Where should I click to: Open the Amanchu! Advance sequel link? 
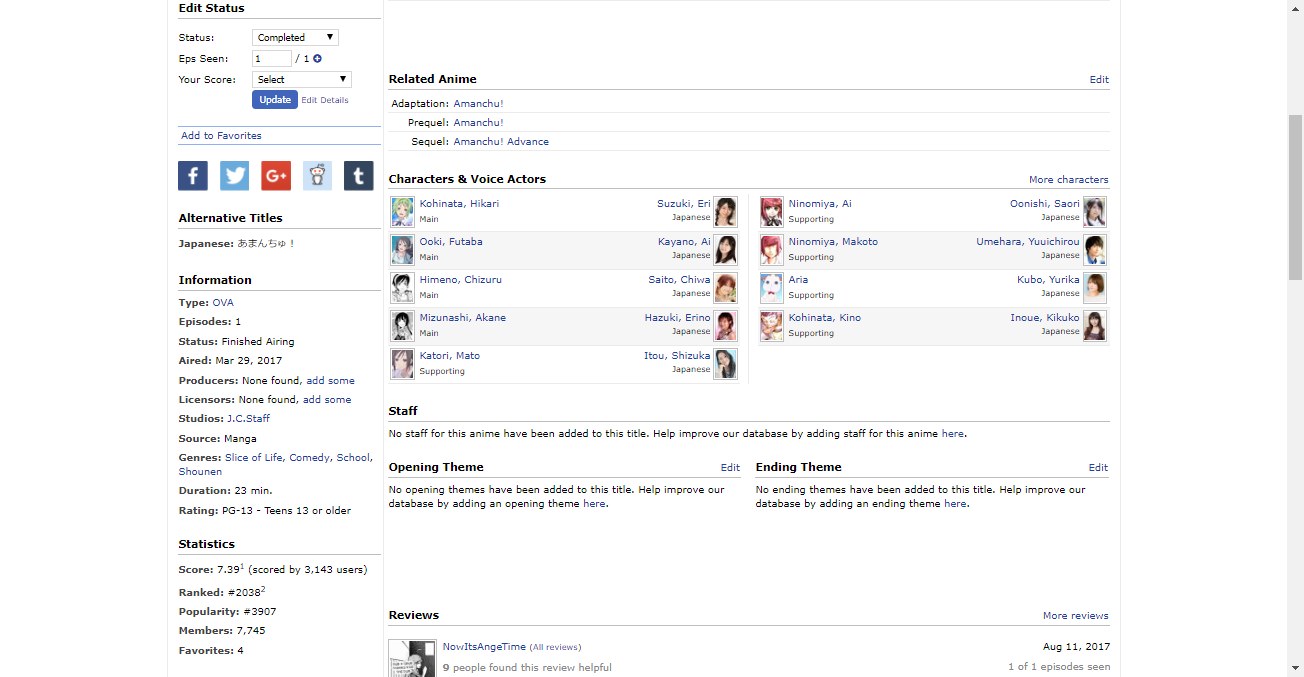(x=501, y=142)
